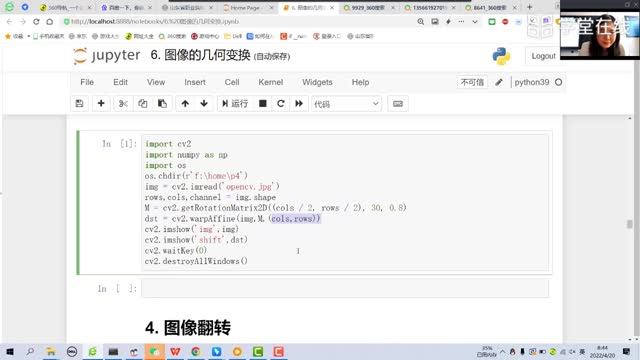640x360 pixels.
Task: Click the 运行 run button
Action: (235, 104)
